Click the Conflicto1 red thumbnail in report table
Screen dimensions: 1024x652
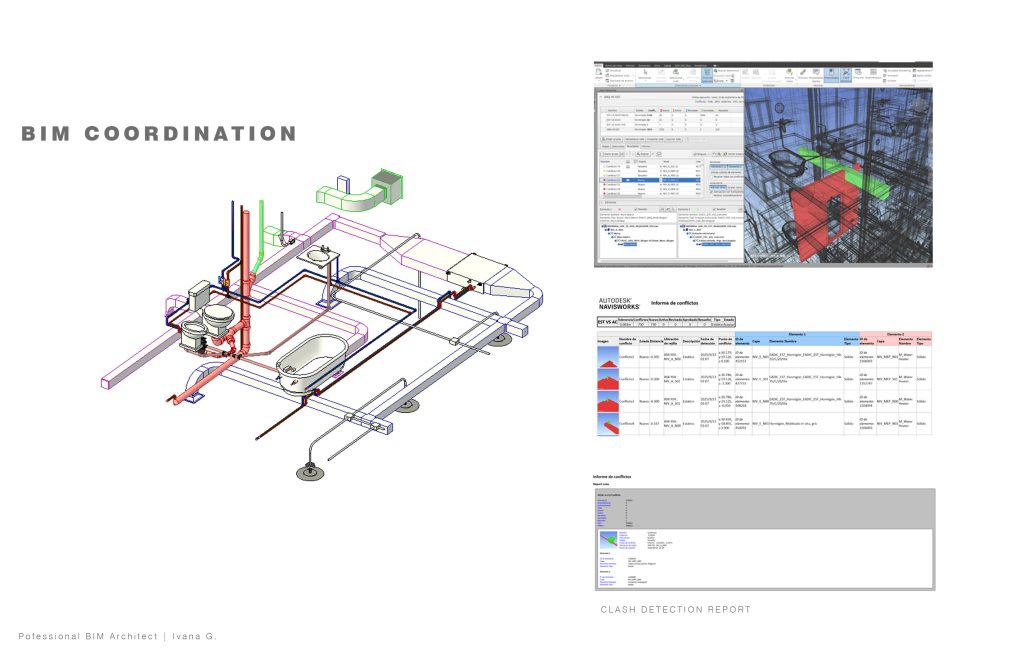click(x=607, y=356)
